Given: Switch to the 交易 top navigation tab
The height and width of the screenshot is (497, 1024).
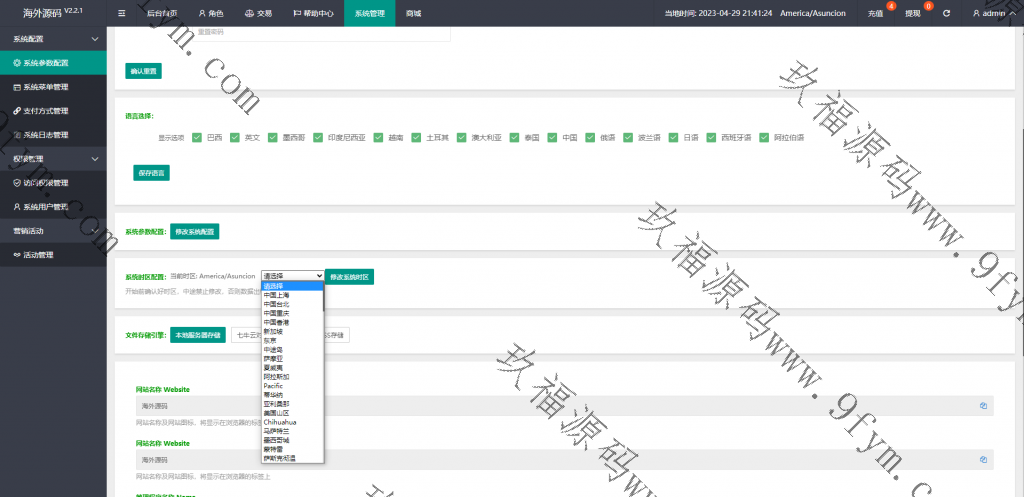Looking at the screenshot, I should pyautogui.click(x=258, y=13).
